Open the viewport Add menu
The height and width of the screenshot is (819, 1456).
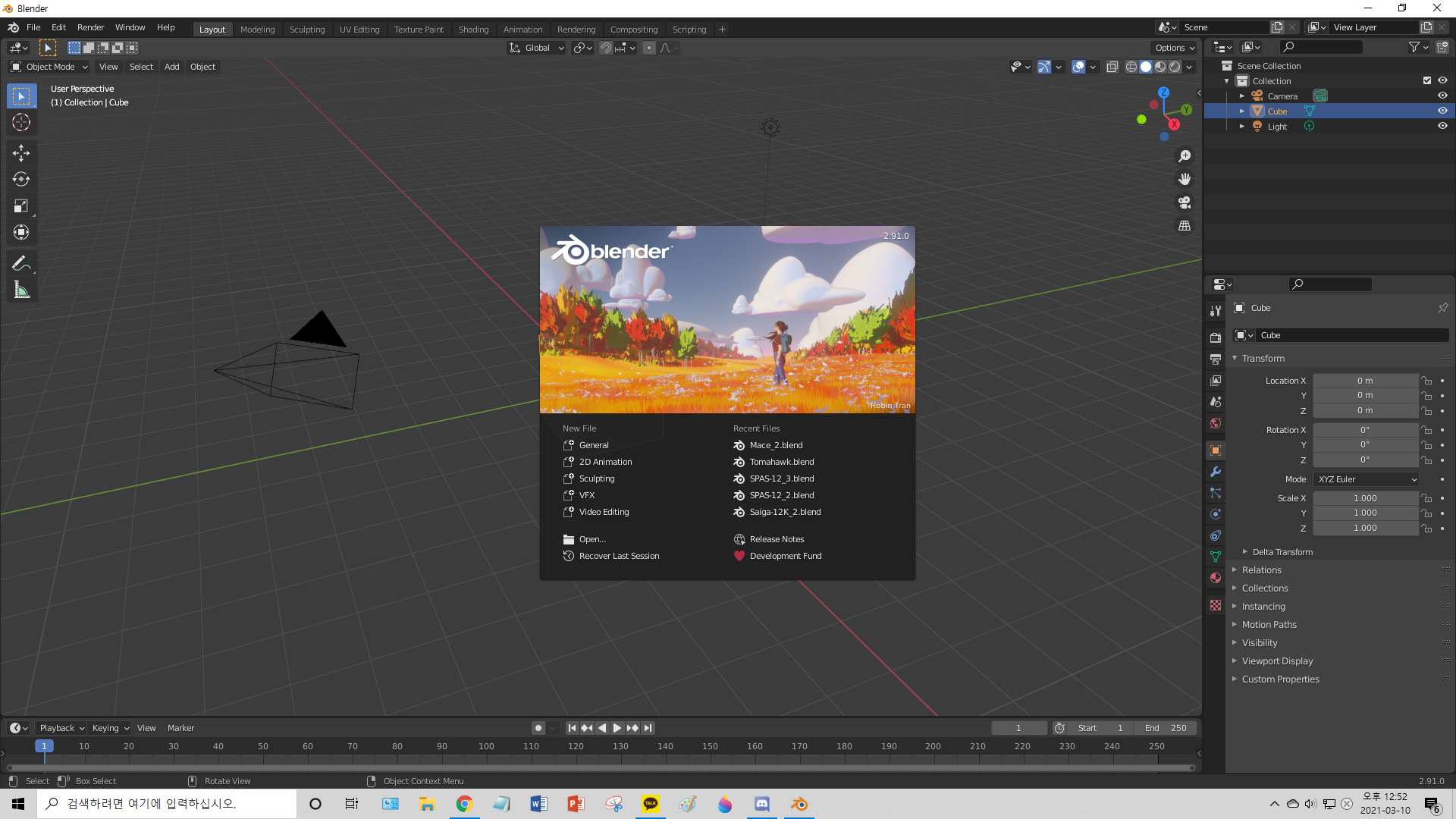[172, 67]
